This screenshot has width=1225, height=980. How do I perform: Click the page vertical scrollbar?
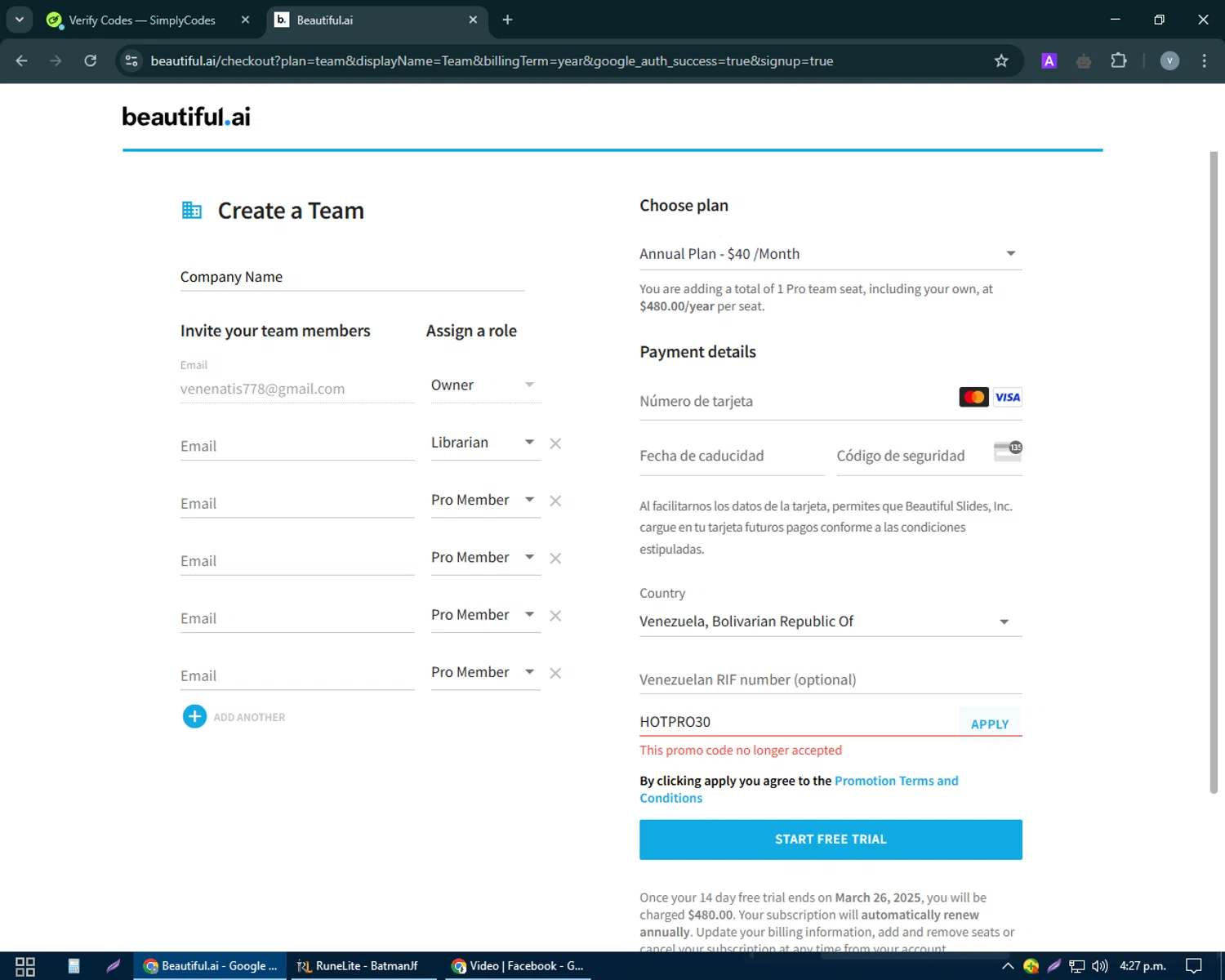(1214, 471)
